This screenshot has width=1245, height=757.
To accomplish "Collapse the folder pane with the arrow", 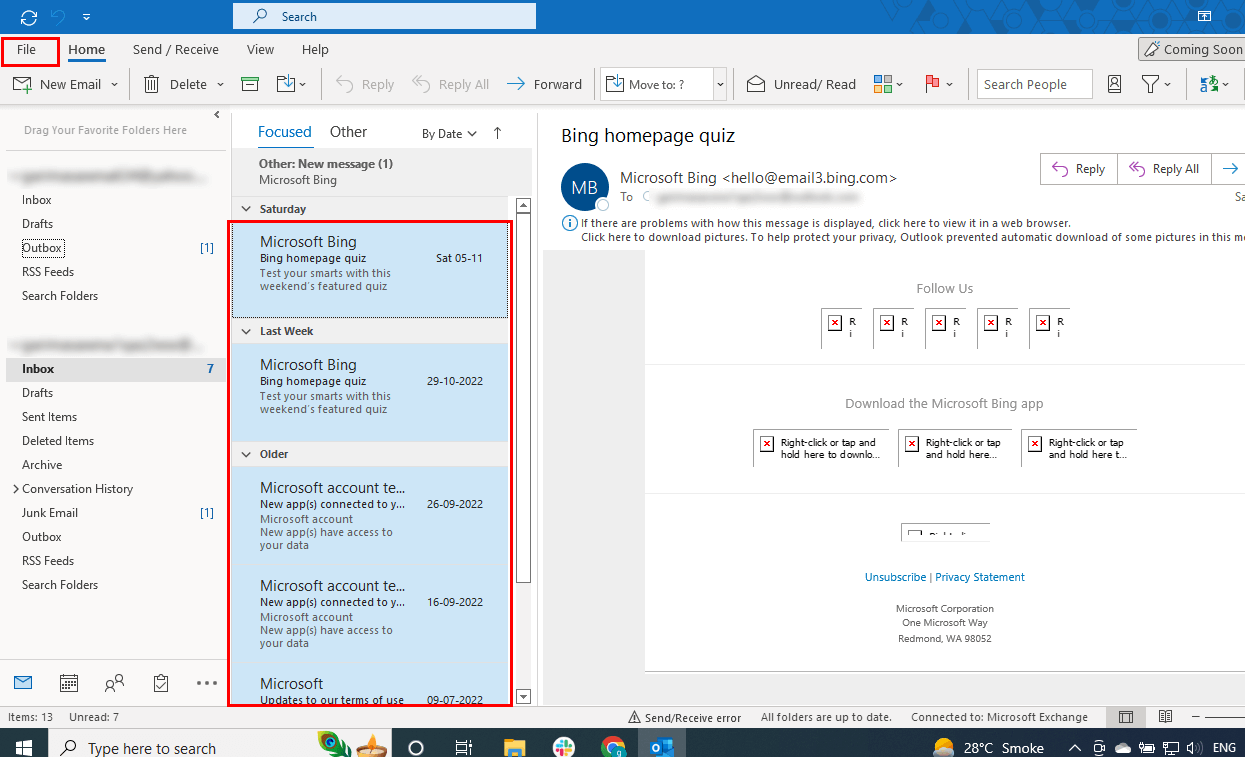I will pyautogui.click(x=217, y=115).
